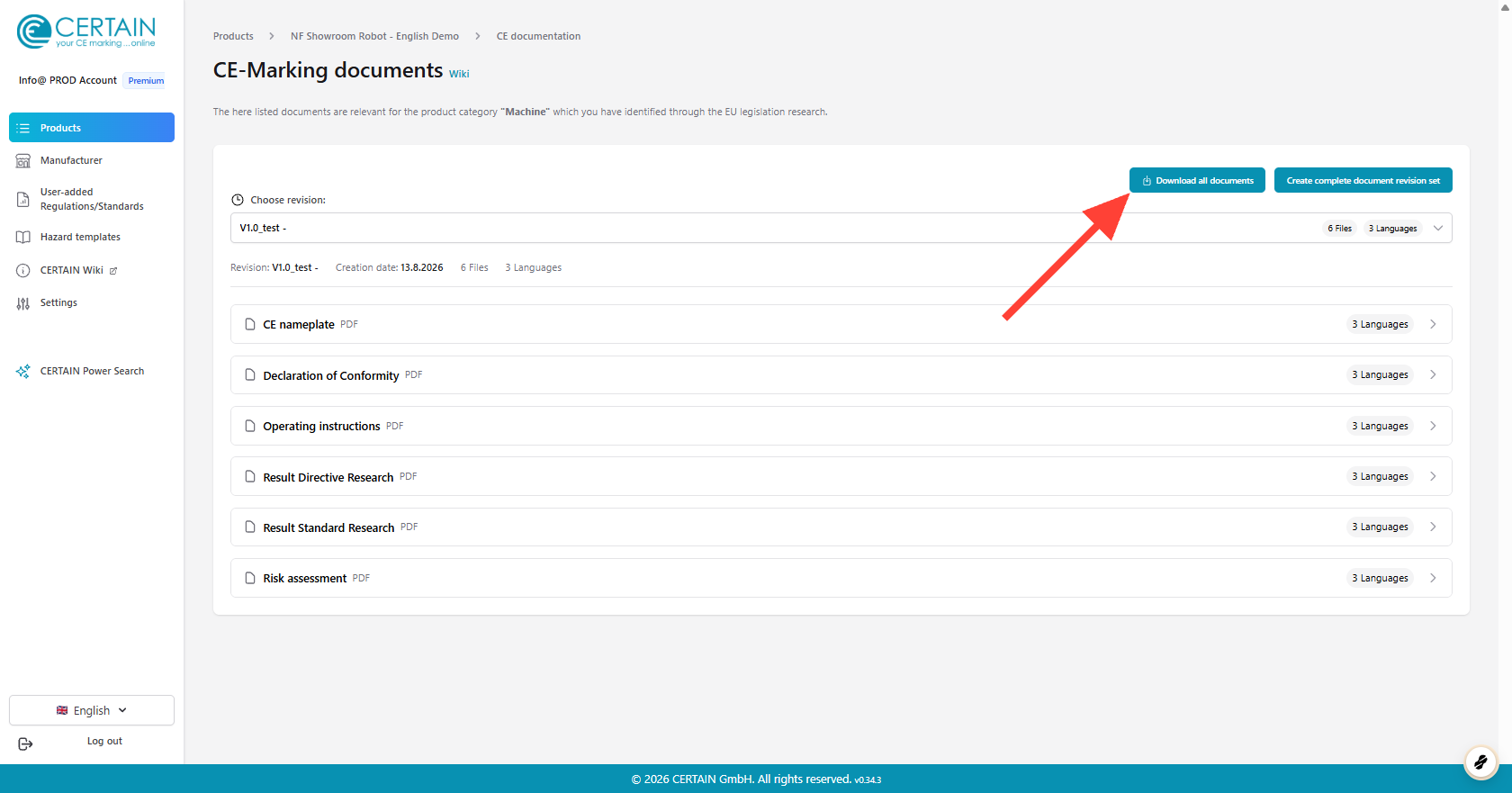Click the round feather widget icon

tap(1480, 762)
